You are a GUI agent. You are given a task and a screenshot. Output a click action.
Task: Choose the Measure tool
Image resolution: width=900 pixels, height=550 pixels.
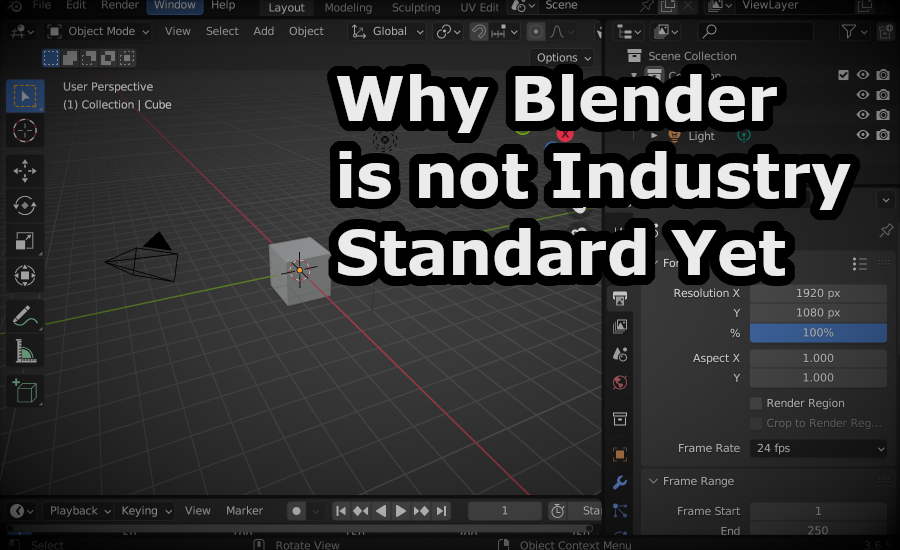pos(25,351)
